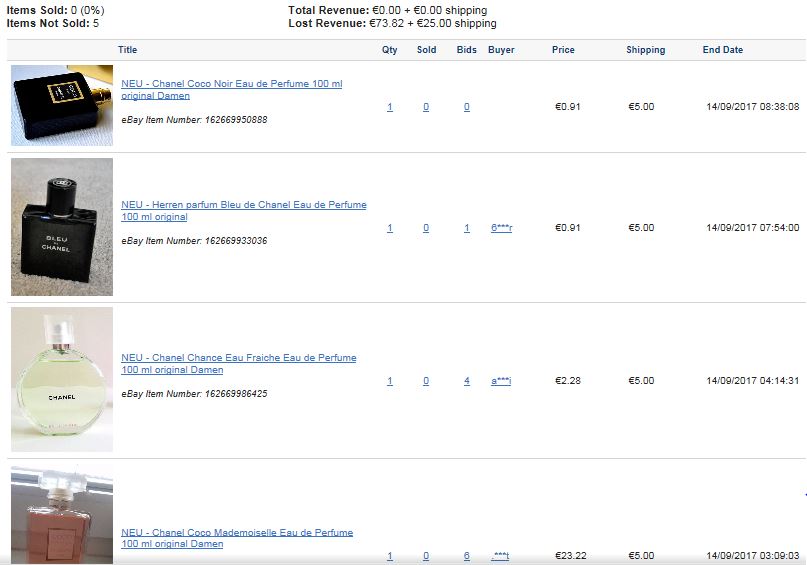Image resolution: width=807 pixels, height=565 pixels.
Task: View the 6 bids on Coco Mademoiselle
Action: pyautogui.click(x=467, y=556)
